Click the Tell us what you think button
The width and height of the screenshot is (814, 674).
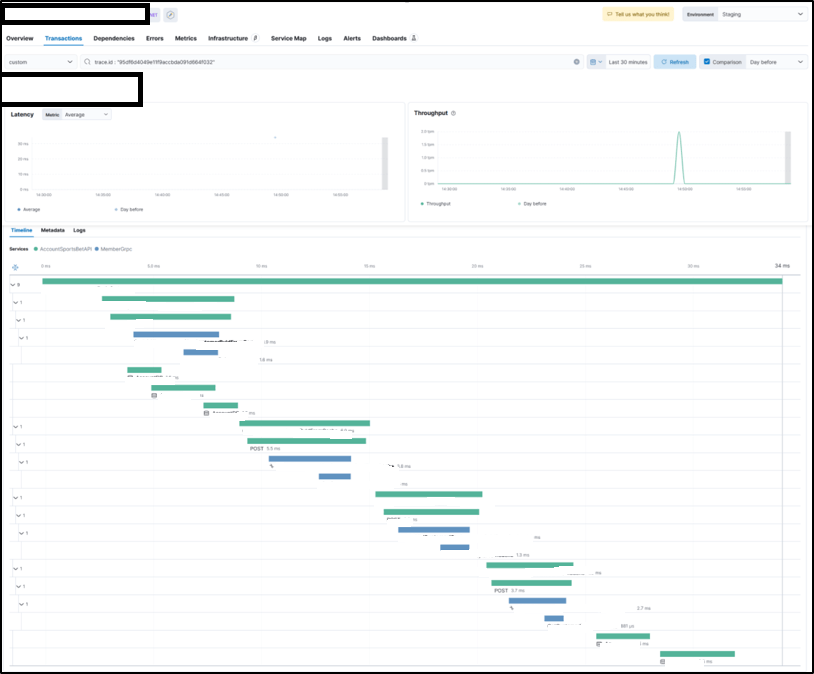(638, 15)
